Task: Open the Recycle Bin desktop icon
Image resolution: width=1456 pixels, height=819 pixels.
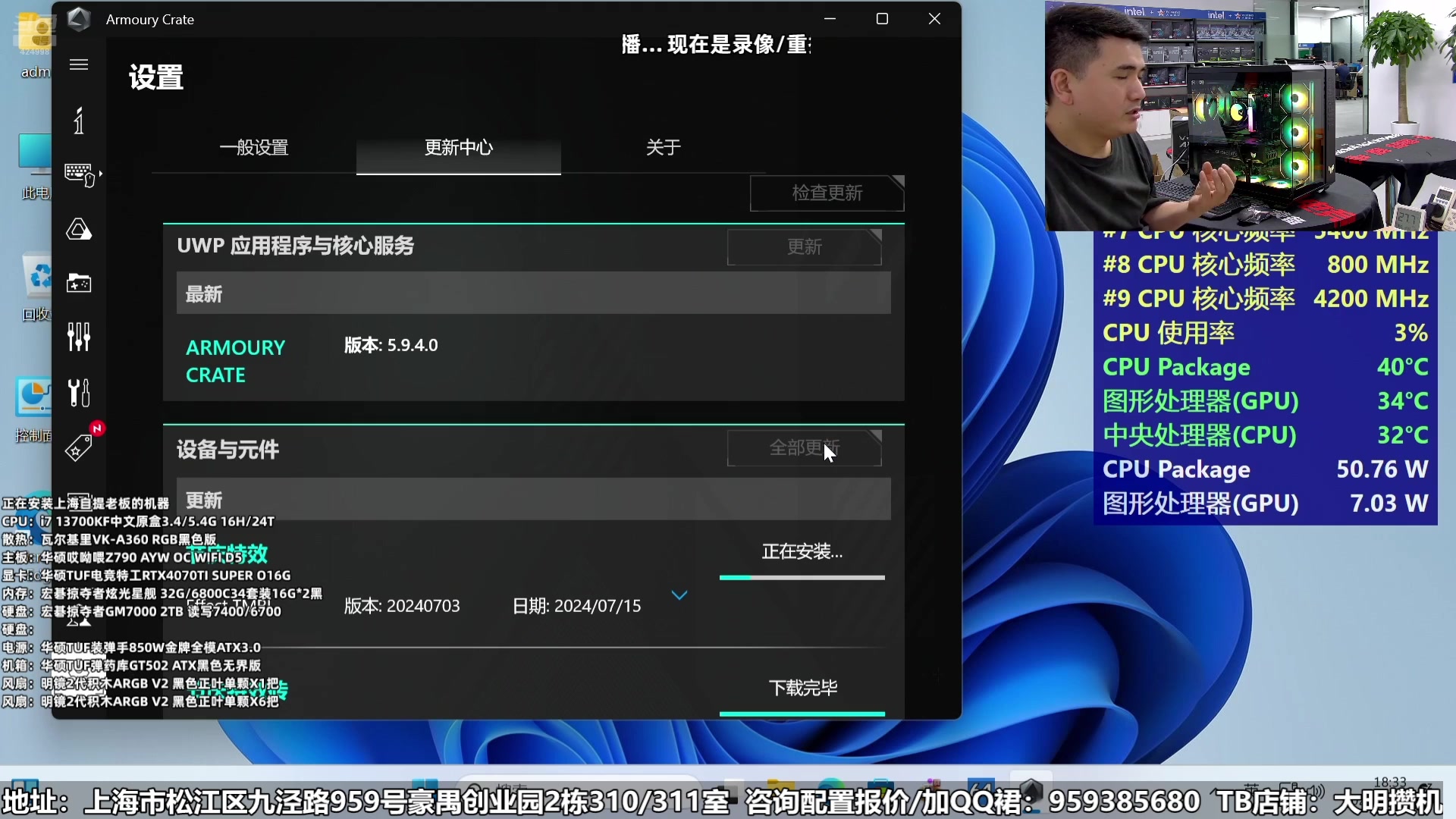Action: click(35, 288)
